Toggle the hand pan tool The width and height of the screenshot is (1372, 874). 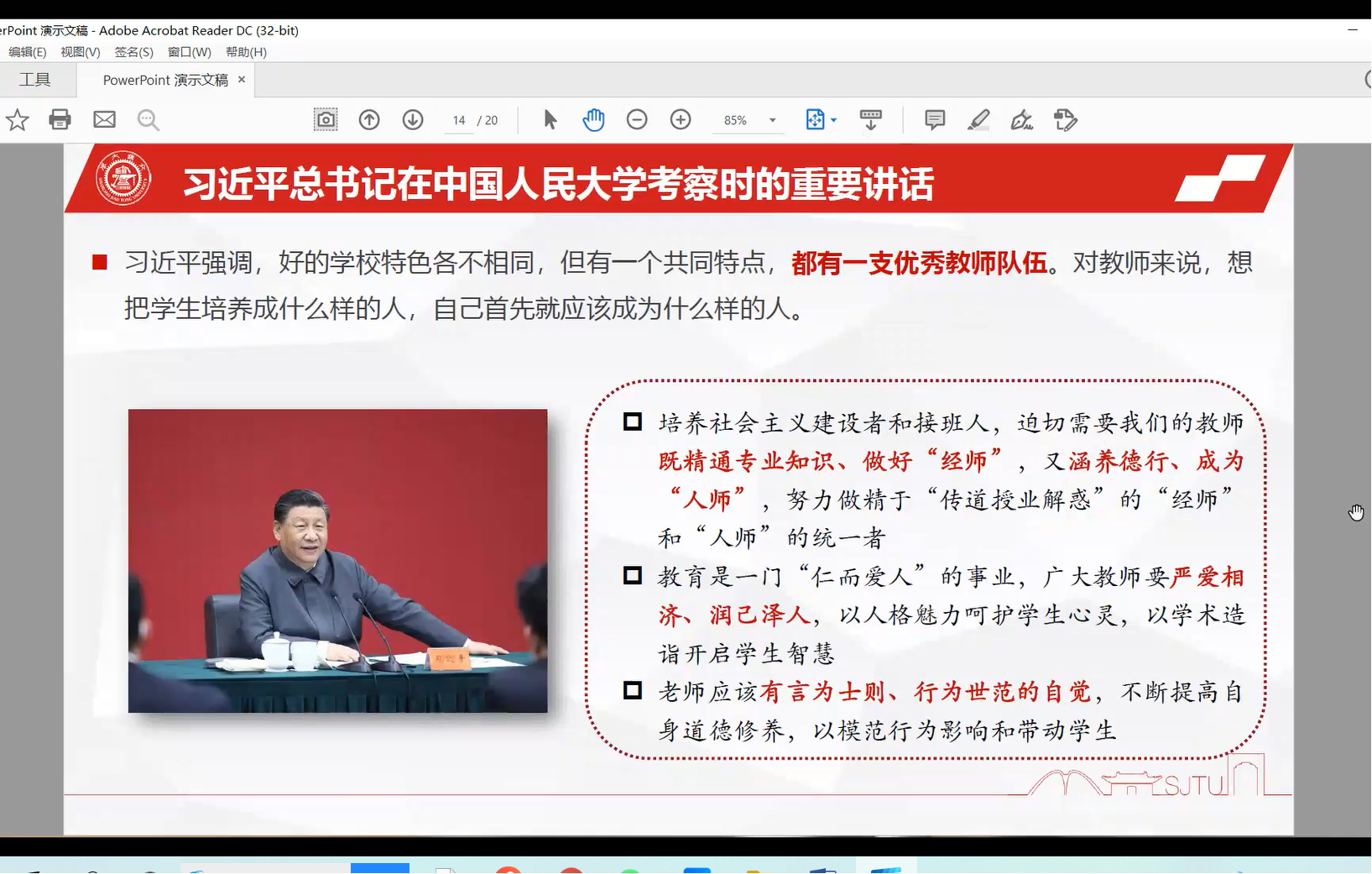pyautogui.click(x=593, y=120)
